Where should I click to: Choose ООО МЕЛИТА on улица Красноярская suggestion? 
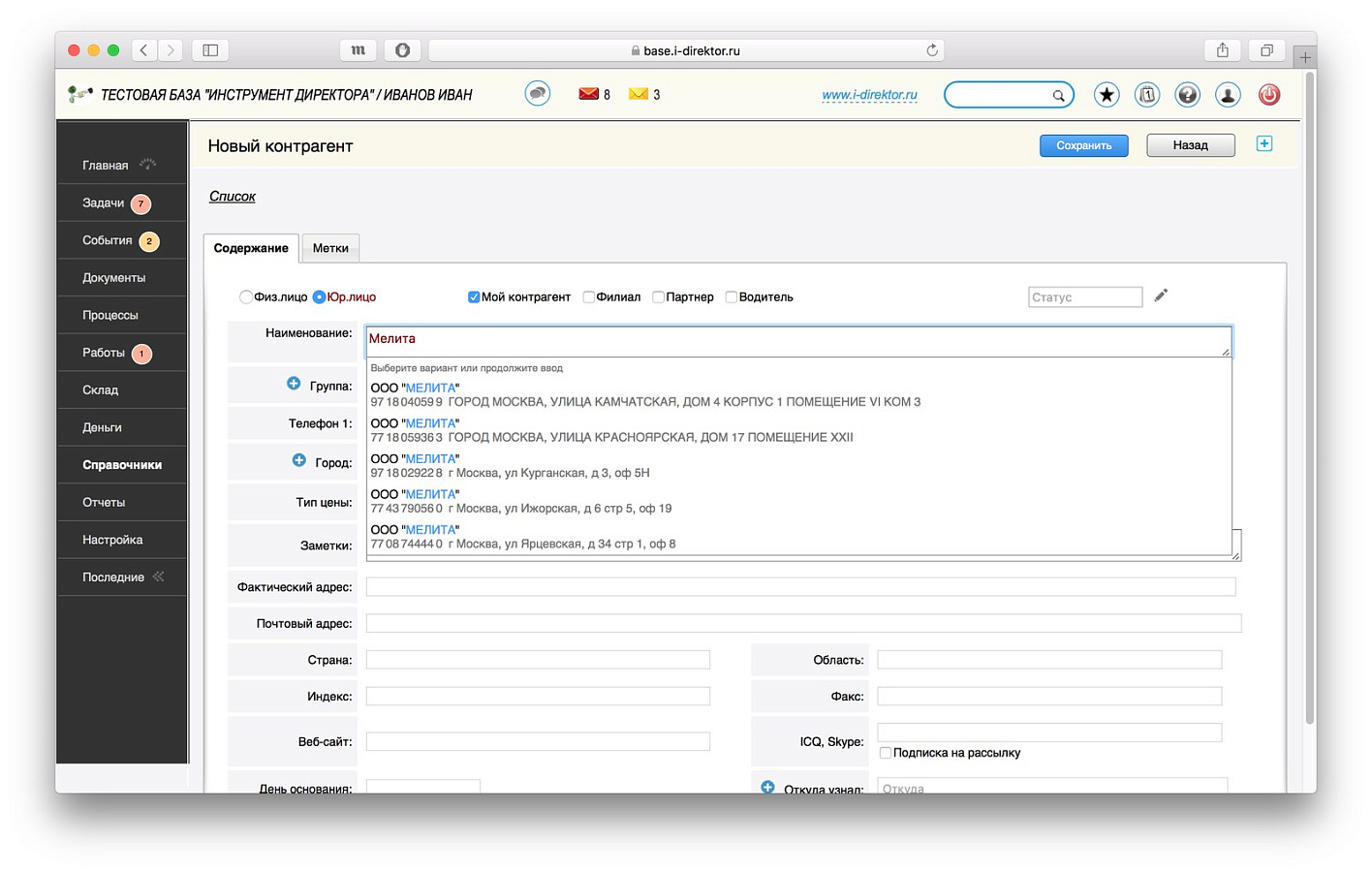point(799,430)
